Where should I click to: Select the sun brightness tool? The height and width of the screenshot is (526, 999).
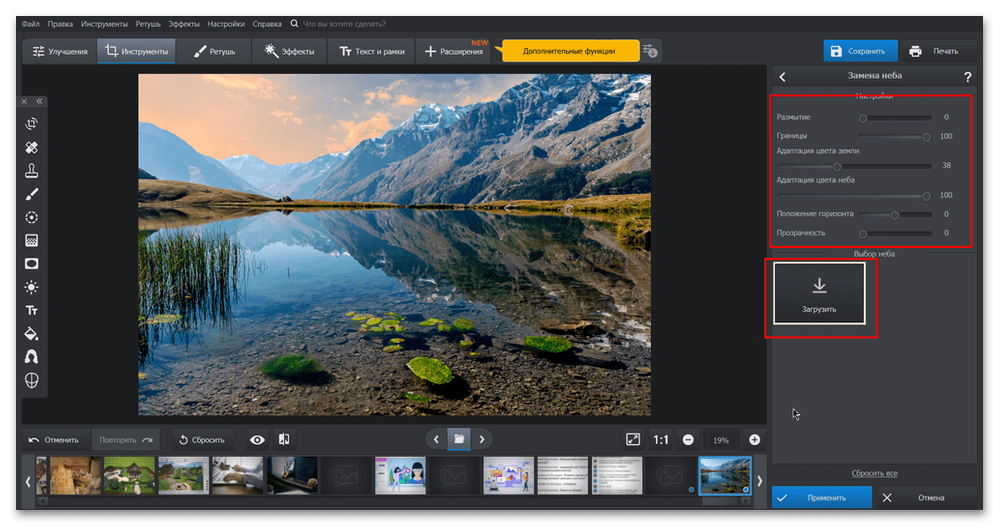[31, 287]
